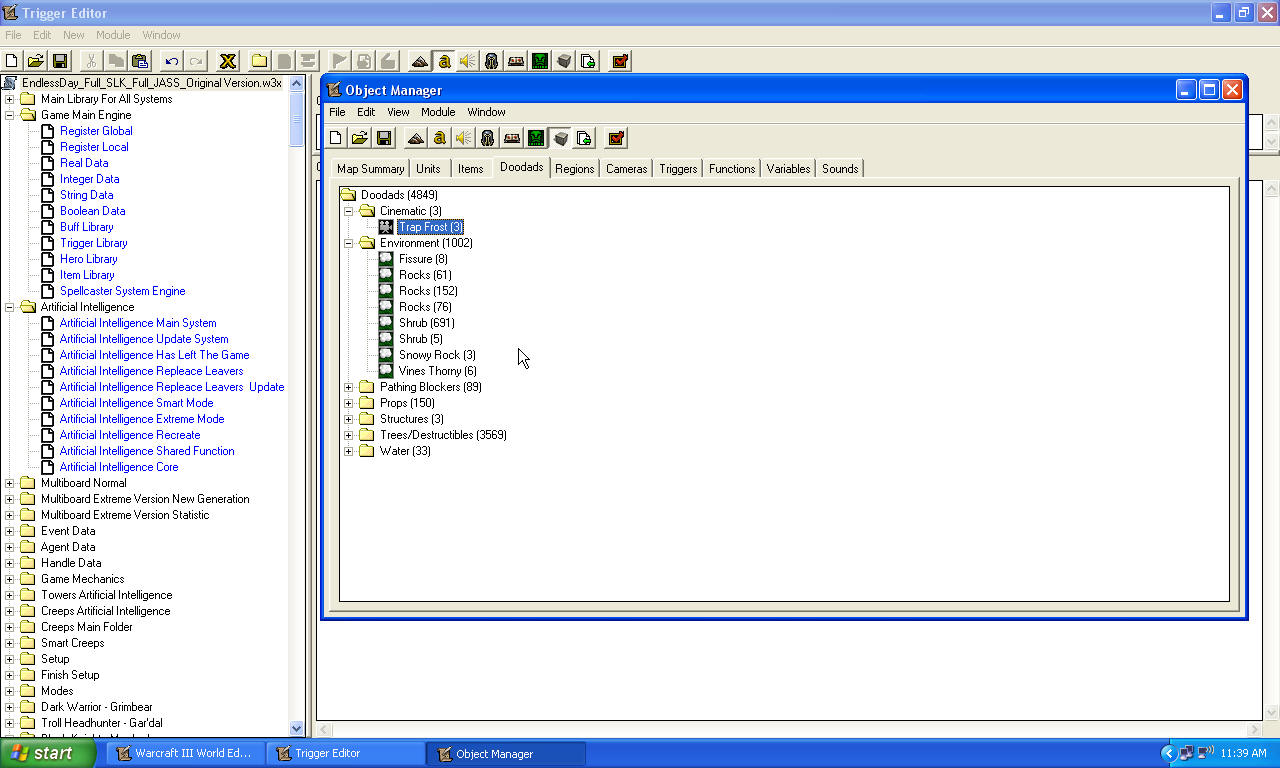Open Object Editor from Object Manager toolbar
Screen dimensions: 1280x768
point(488,138)
